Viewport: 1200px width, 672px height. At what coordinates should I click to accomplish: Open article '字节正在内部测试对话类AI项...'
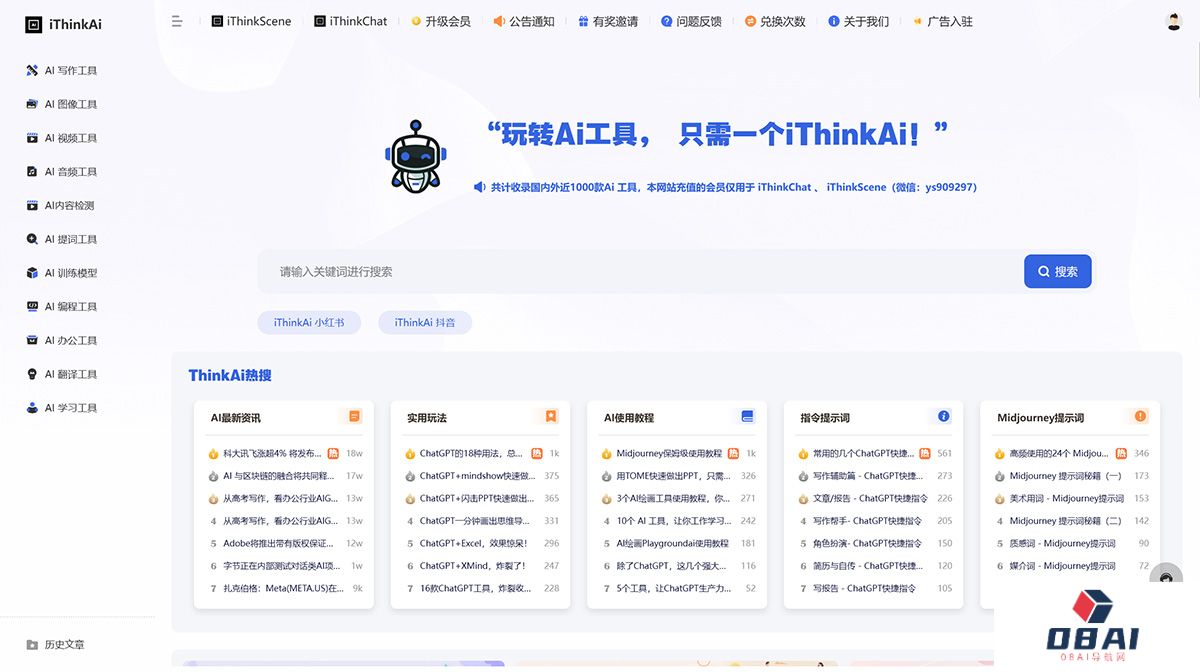coord(281,566)
